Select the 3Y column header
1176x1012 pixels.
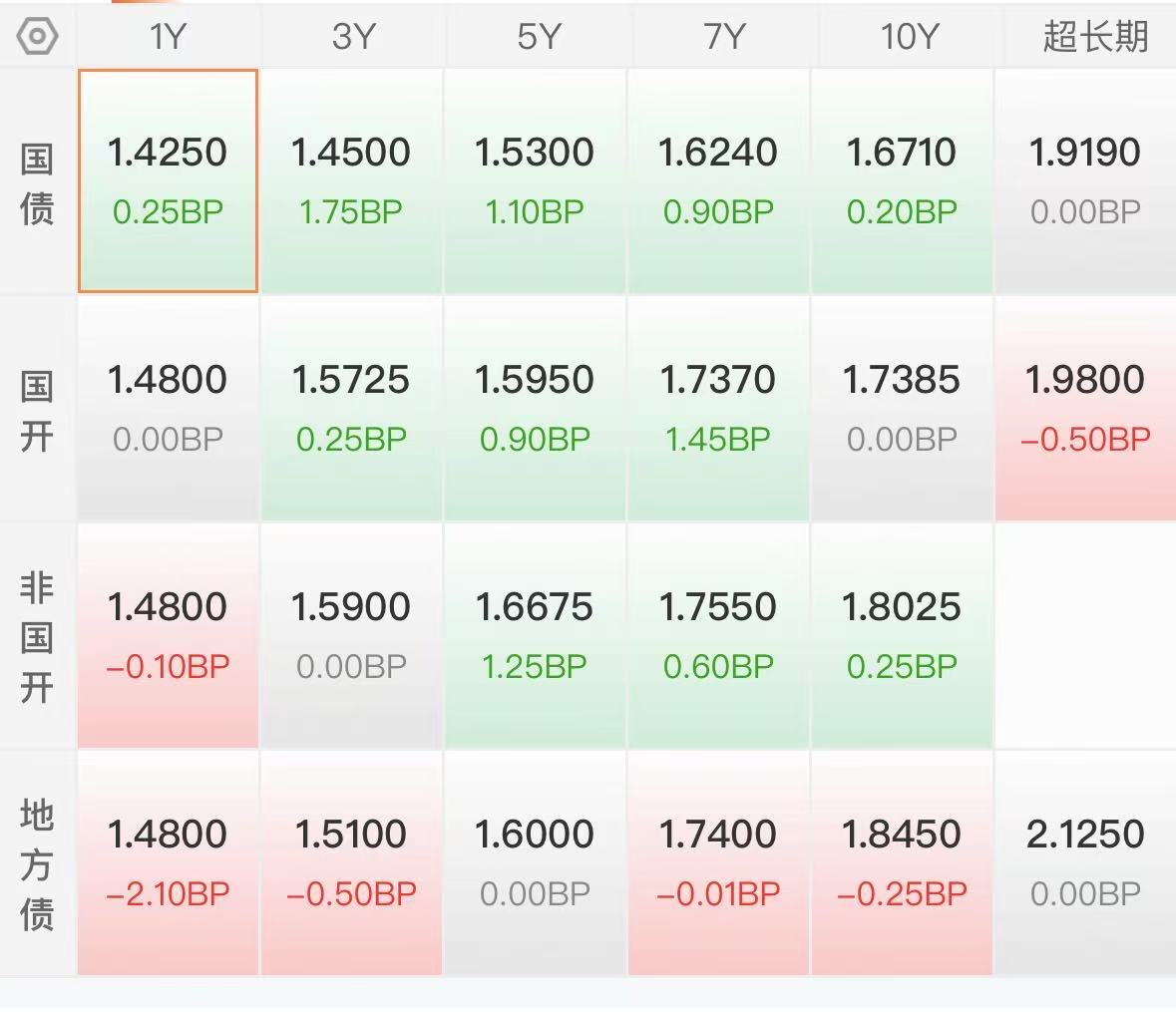[352, 36]
